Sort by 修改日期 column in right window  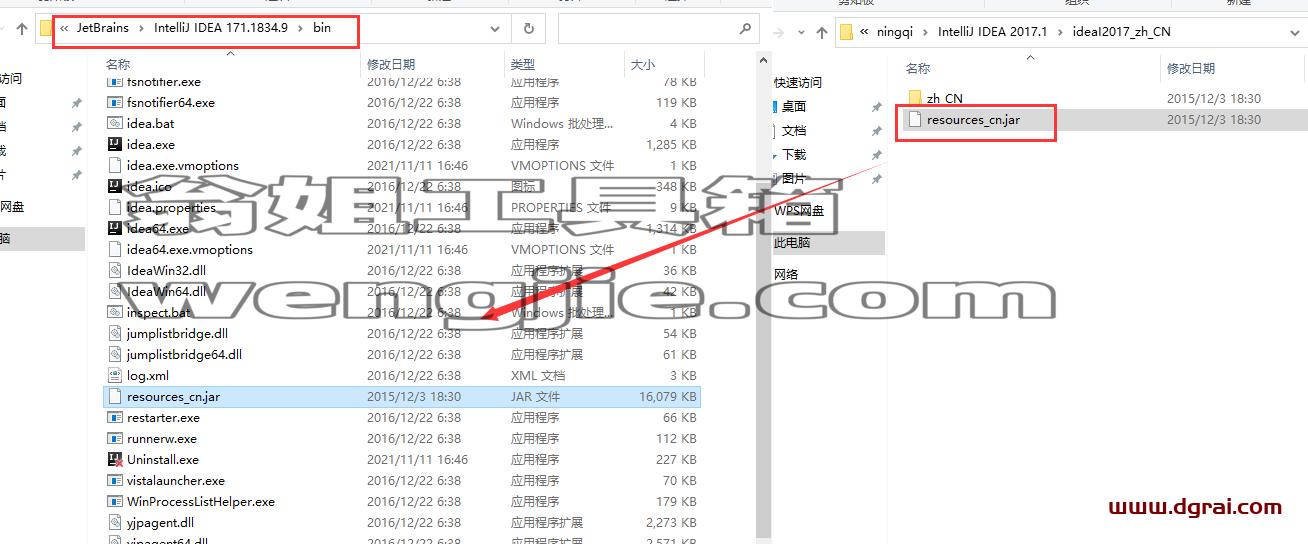point(1191,69)
